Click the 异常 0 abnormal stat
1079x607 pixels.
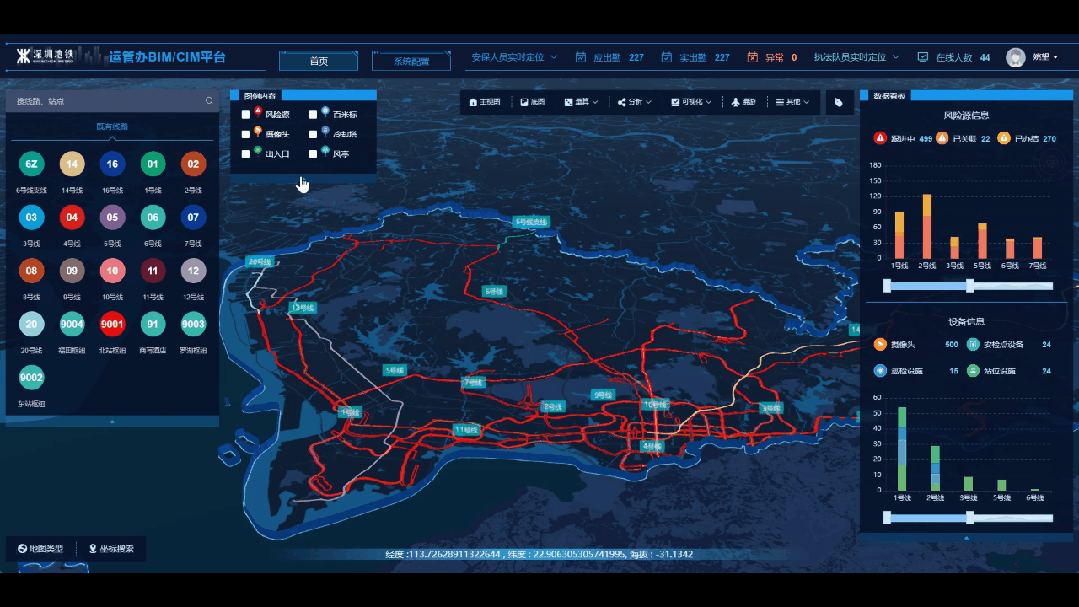(x=773, y=57)
